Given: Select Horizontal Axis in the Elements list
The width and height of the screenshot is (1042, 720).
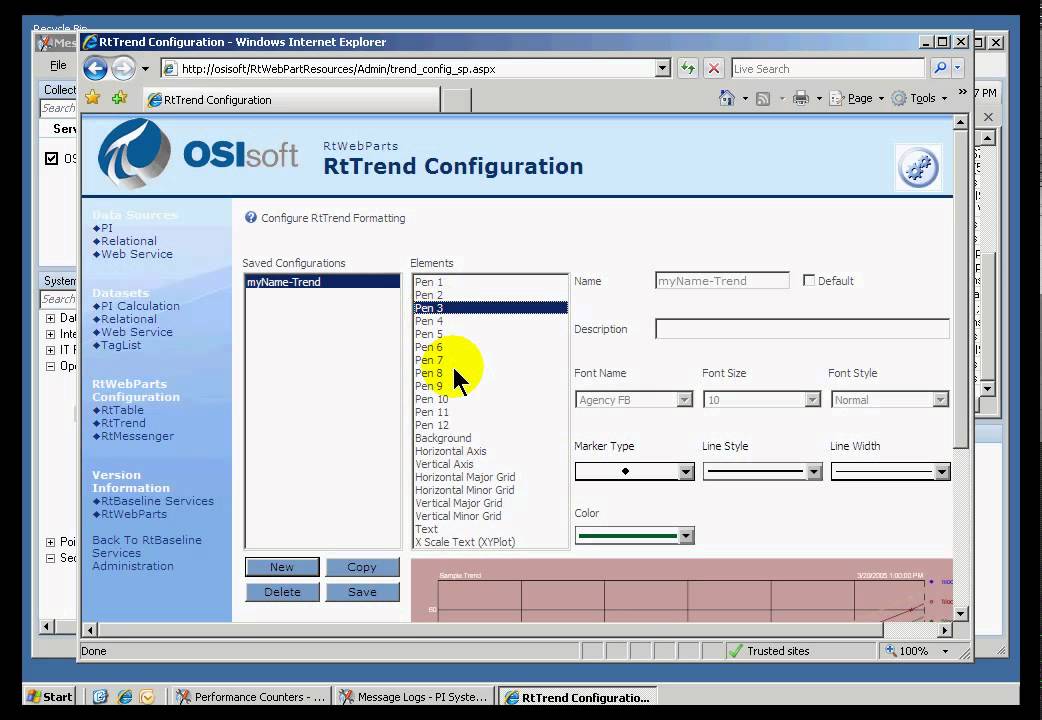Looking at the screenshot, I should [490, 451].
